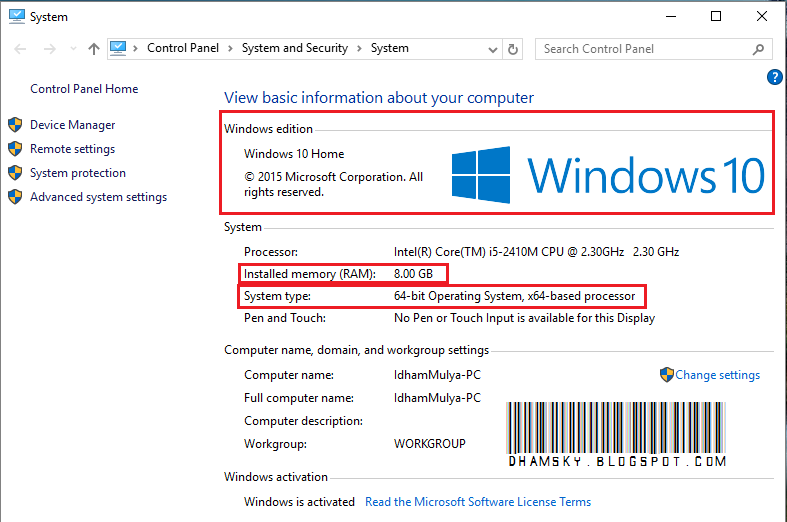Viewport: 787px width, 522px height.
Task: Expand the chevron after System and Security
Action: pyautogui.click(x=359, y=48)
